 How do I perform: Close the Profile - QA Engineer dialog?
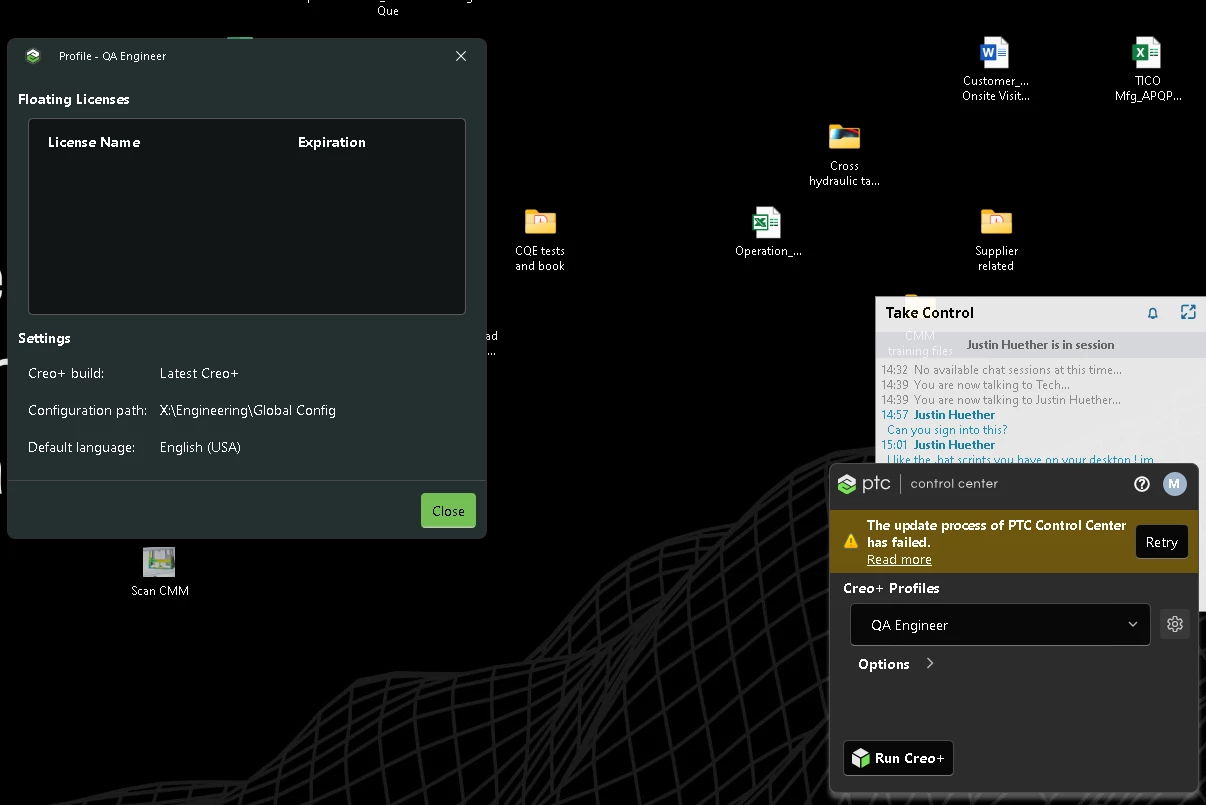tap(448, 511)
